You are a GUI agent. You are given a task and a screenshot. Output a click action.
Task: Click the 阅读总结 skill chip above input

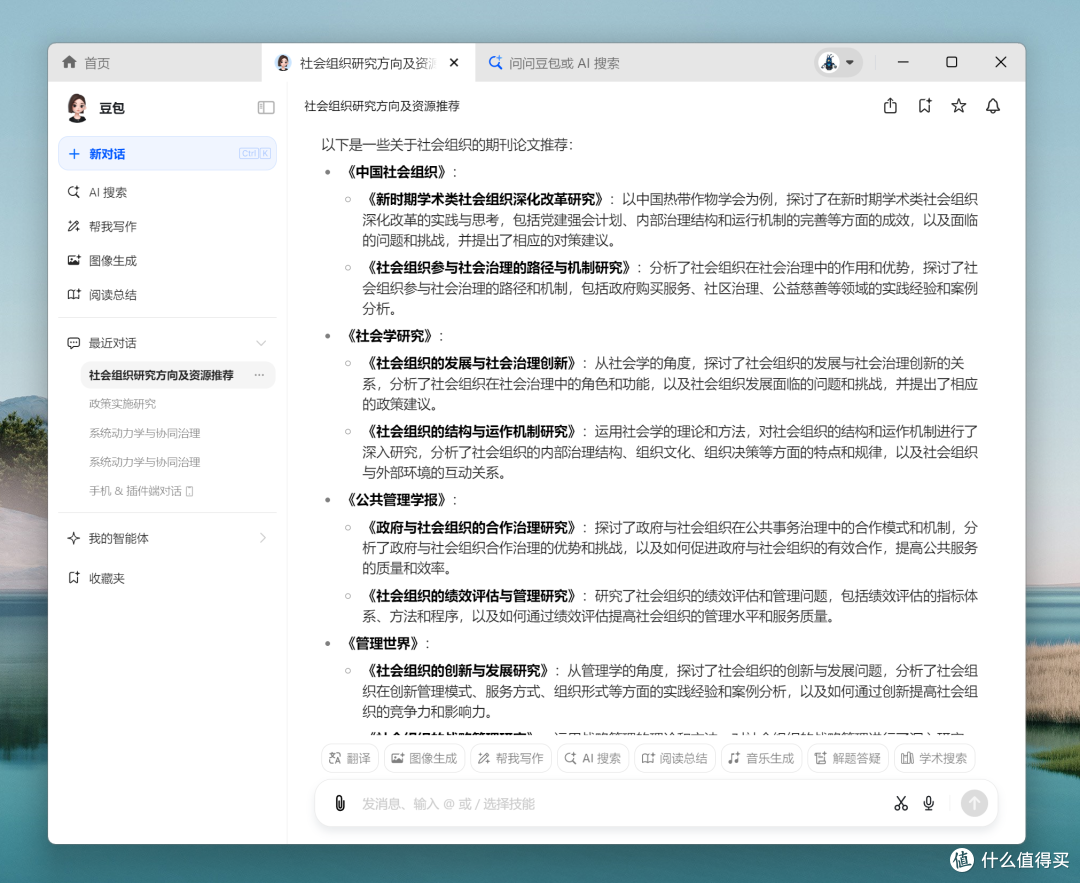coord(675,758)
